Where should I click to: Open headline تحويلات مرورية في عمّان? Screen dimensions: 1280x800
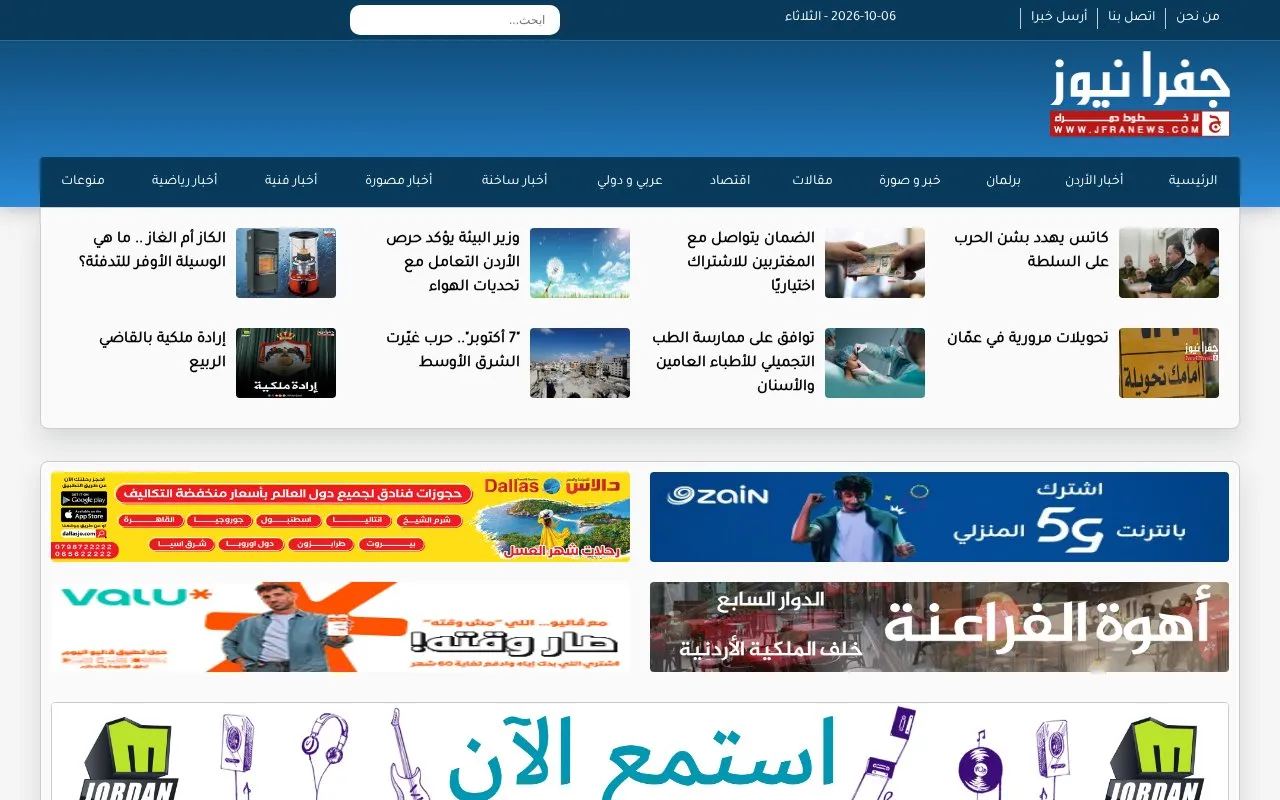coord(1028,338)
